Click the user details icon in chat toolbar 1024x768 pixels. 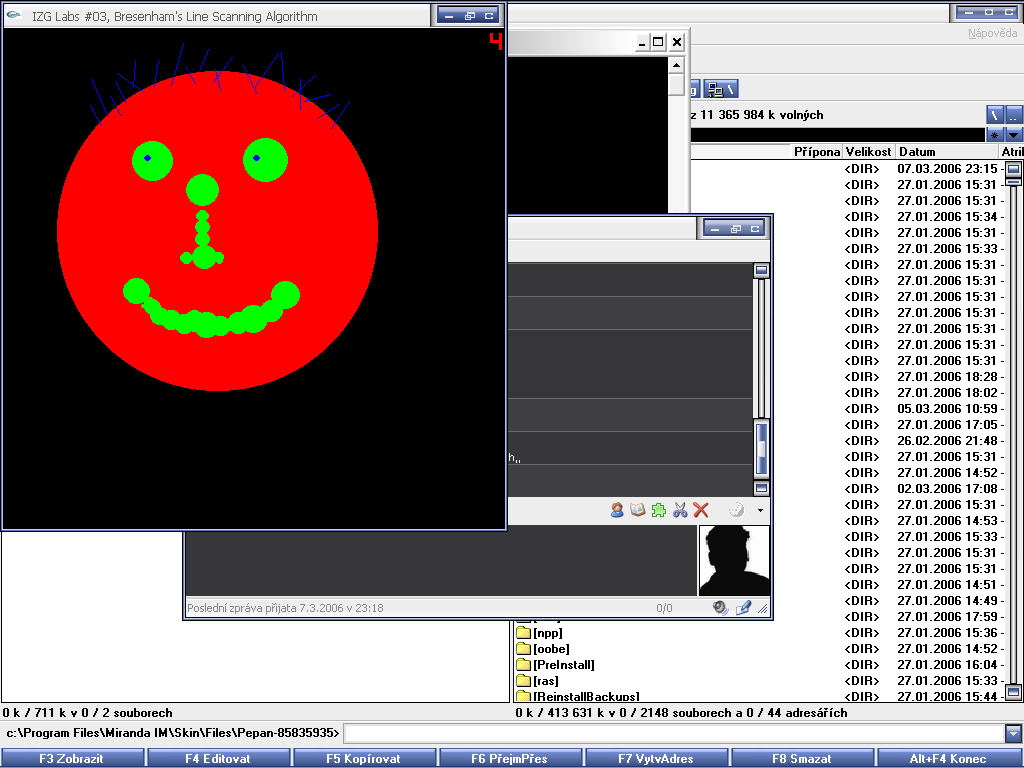pyautogui.click(x=617, y=510)
